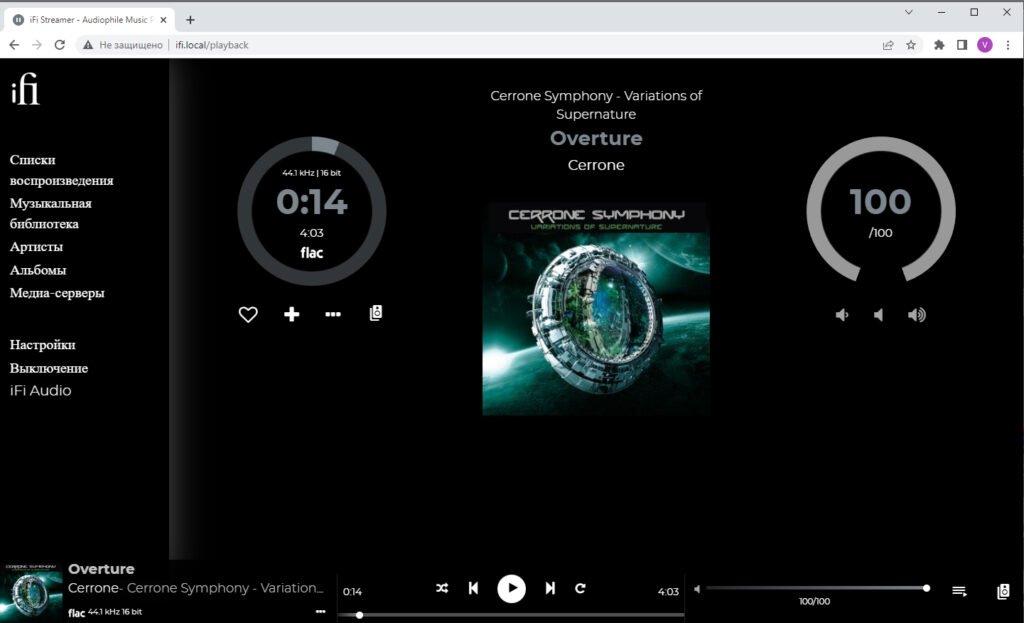The width and height of the screenshot is (1024, 623).
Task: Open iFi Audio link
Action: click(x=40, y=391)
